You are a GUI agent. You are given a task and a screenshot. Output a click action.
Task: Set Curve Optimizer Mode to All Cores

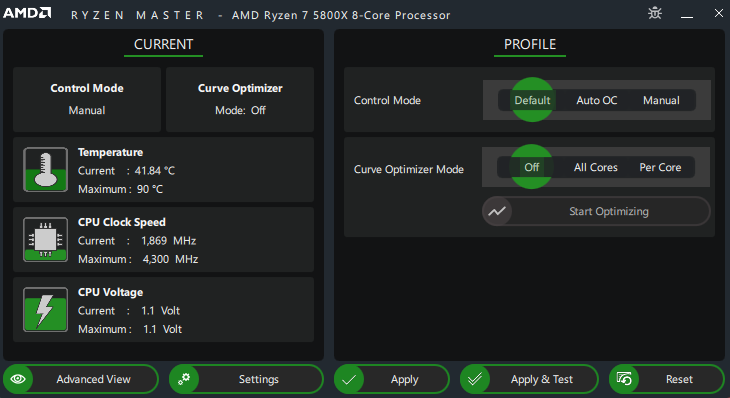click(x=595, y=167)
